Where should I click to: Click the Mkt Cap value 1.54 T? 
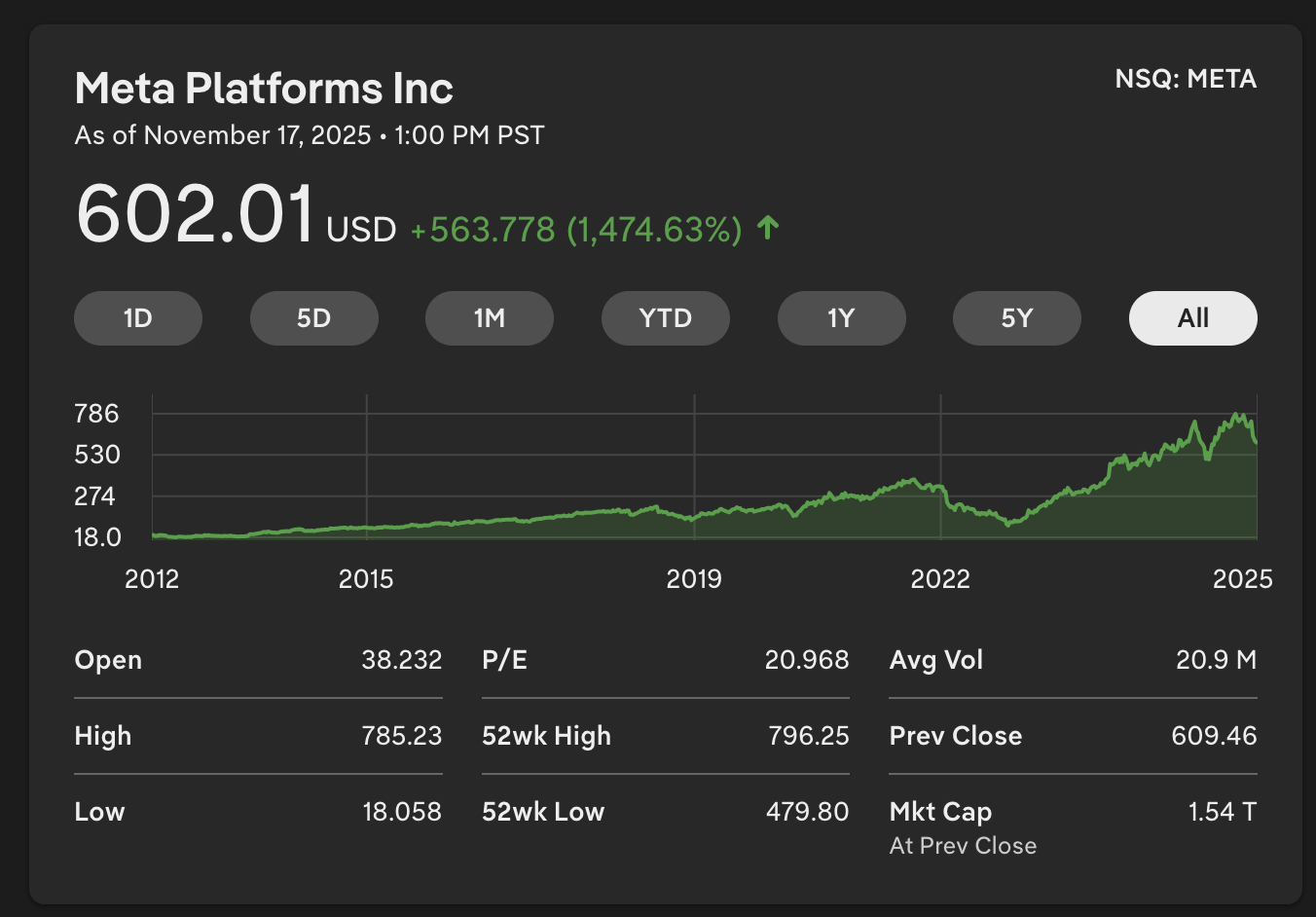point(1222,812)
